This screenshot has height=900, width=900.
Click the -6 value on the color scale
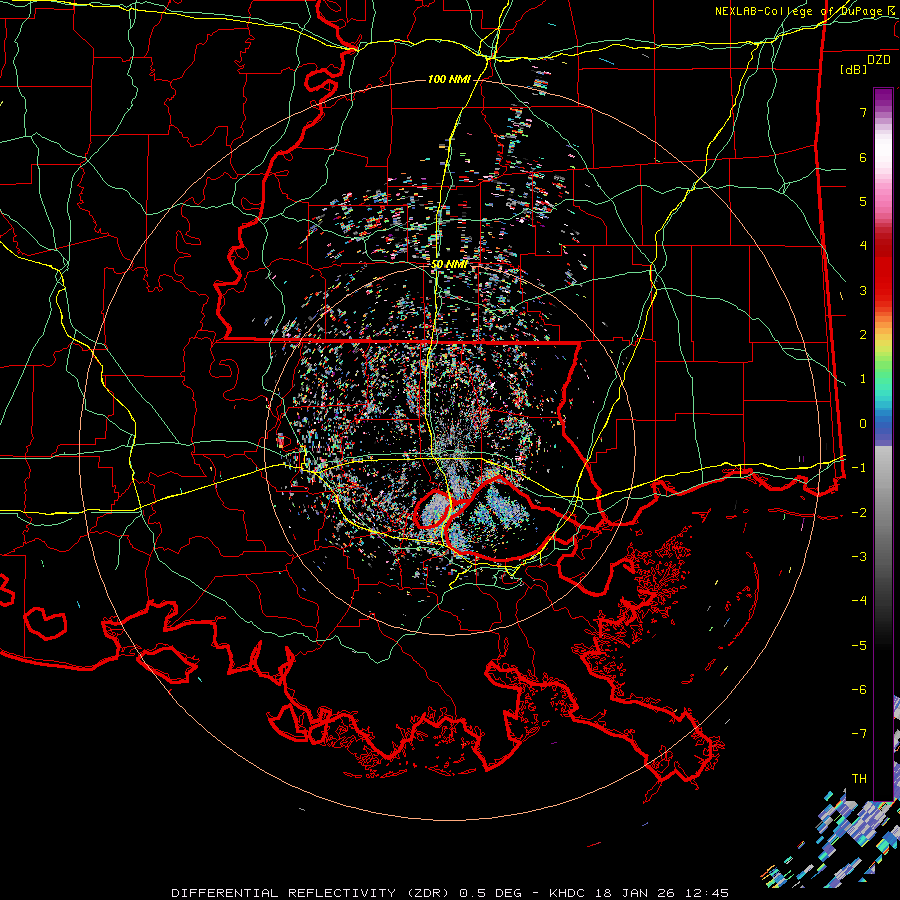(859, 690)
